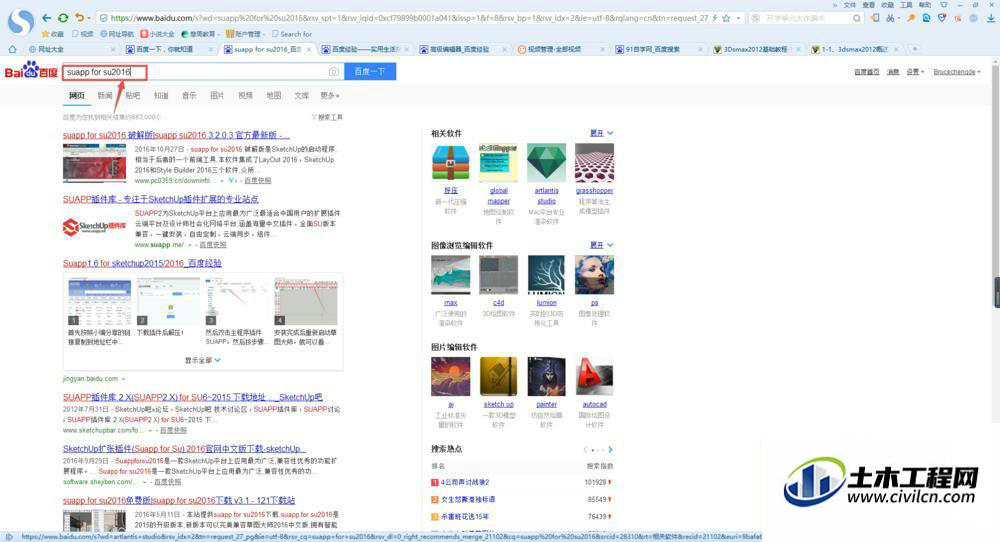
Task: Select the 地图 search category
Action: (x=274, y=96)
